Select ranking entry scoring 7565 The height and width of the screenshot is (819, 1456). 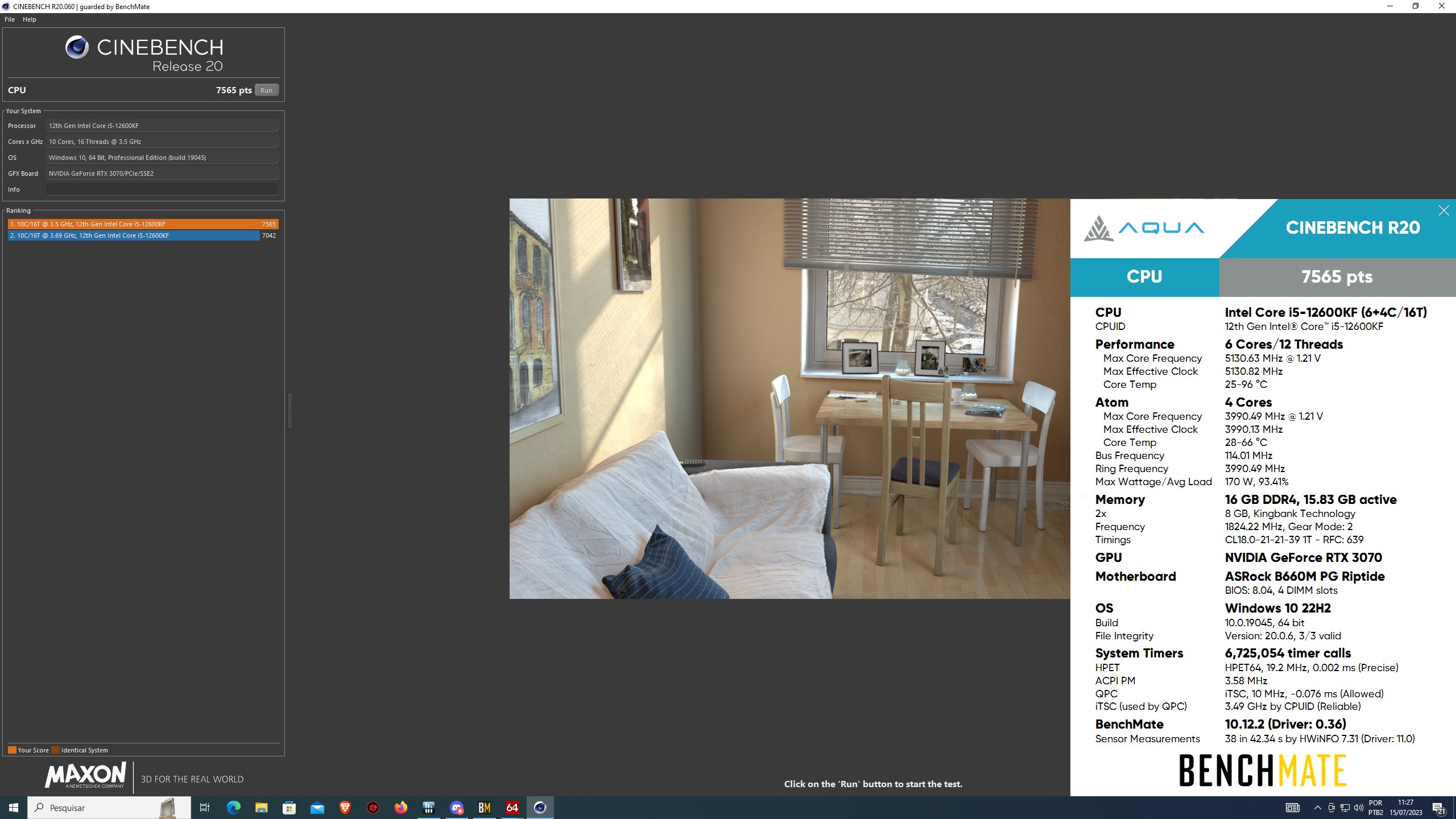click(x=143, y=224)
